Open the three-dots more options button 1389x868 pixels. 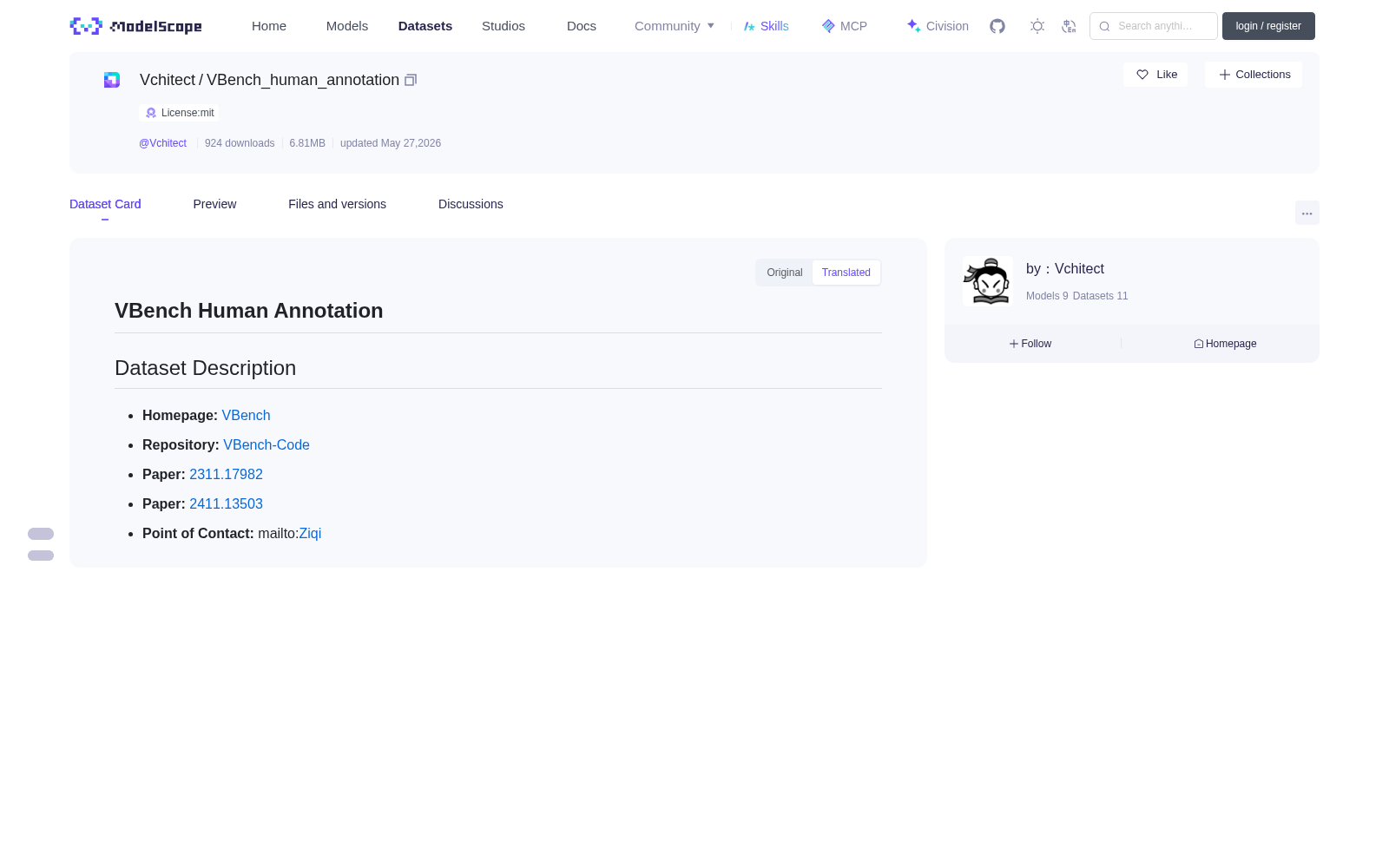click(x=1307, y=214)
